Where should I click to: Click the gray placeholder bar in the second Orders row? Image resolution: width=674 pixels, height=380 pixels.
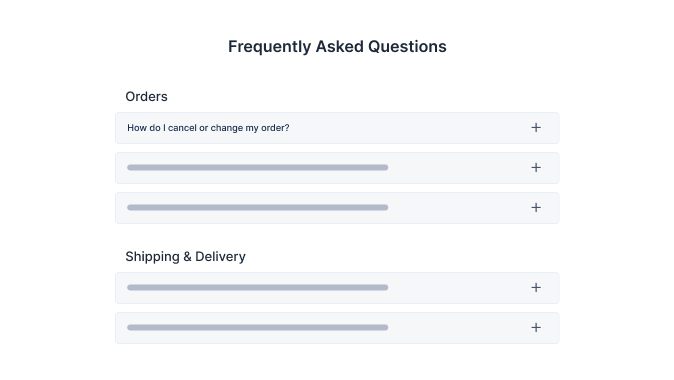point(257,168)
